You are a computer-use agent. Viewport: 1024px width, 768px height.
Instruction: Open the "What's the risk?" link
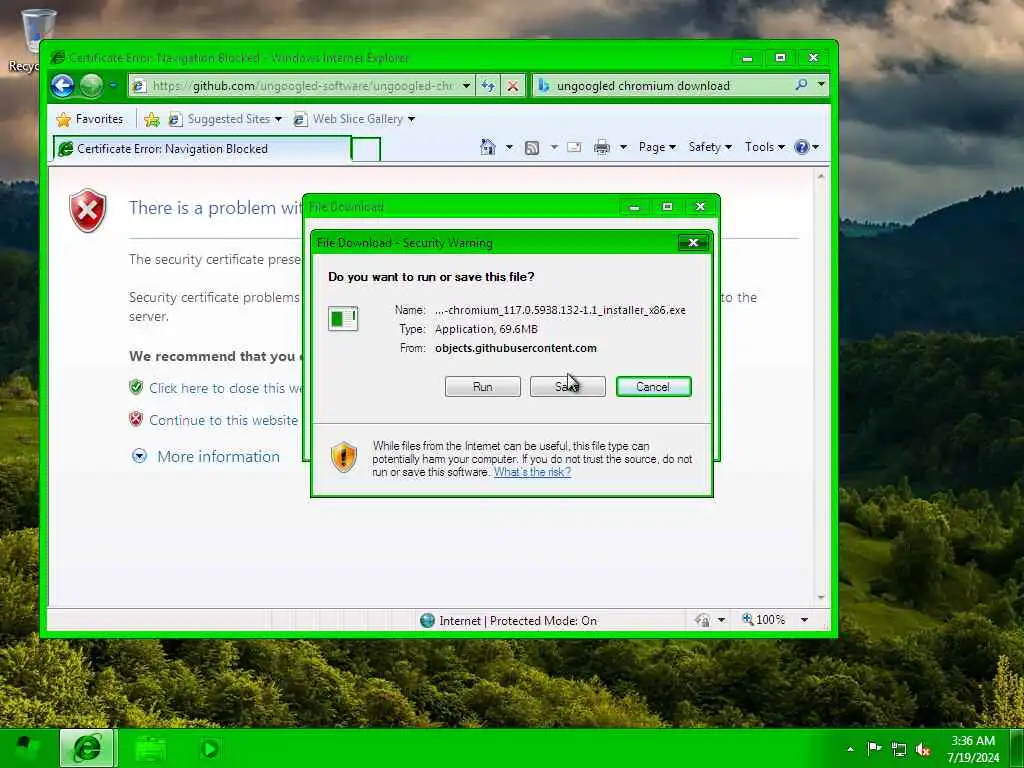(532, 472)
